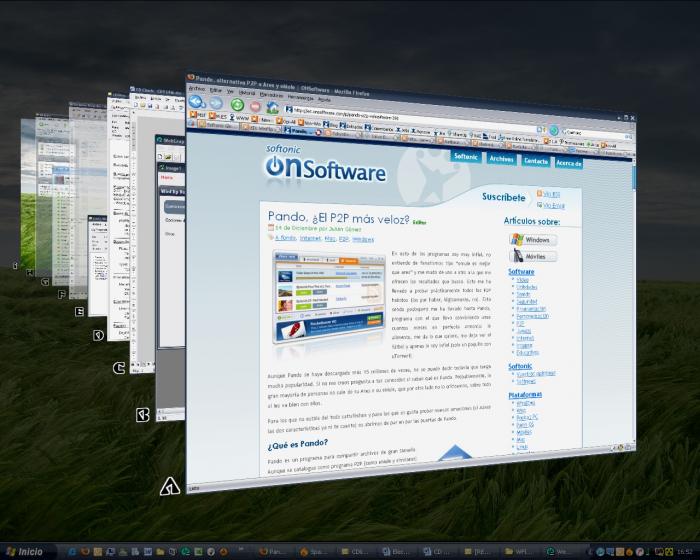700x560 pixels.
Task: Click the Firefox Forward arrow button
Action: pos(216,103)
